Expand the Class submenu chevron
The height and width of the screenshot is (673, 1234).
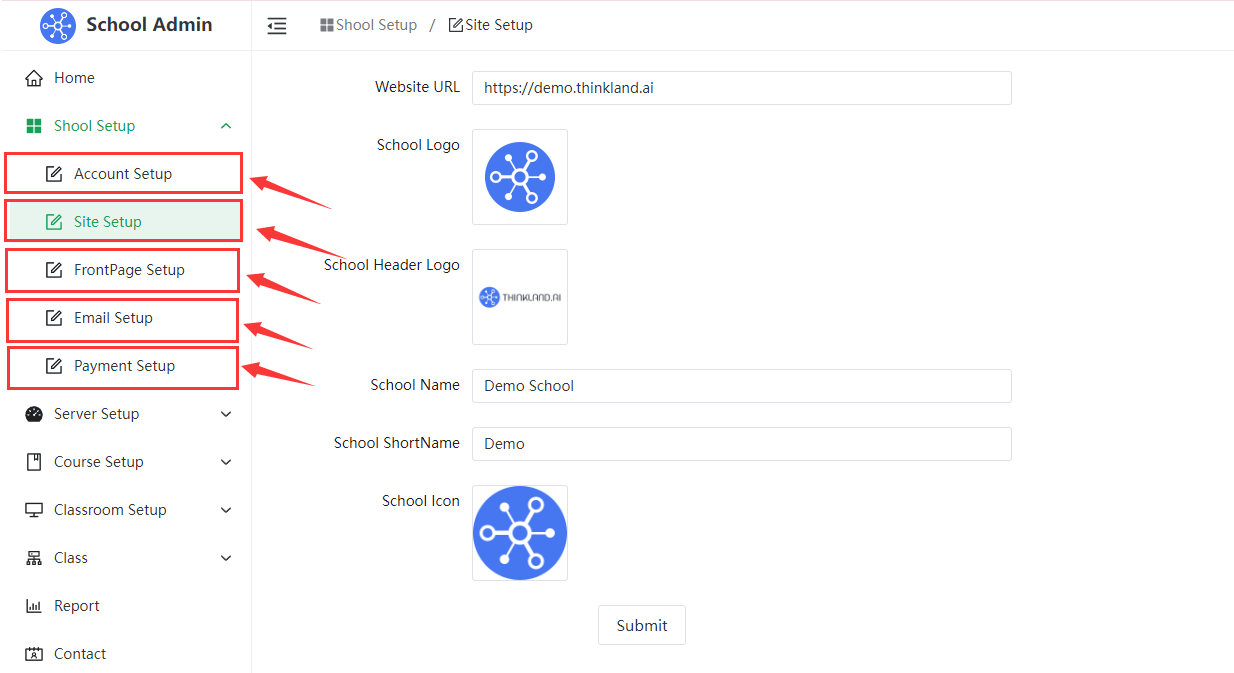(x=226, y=558)
